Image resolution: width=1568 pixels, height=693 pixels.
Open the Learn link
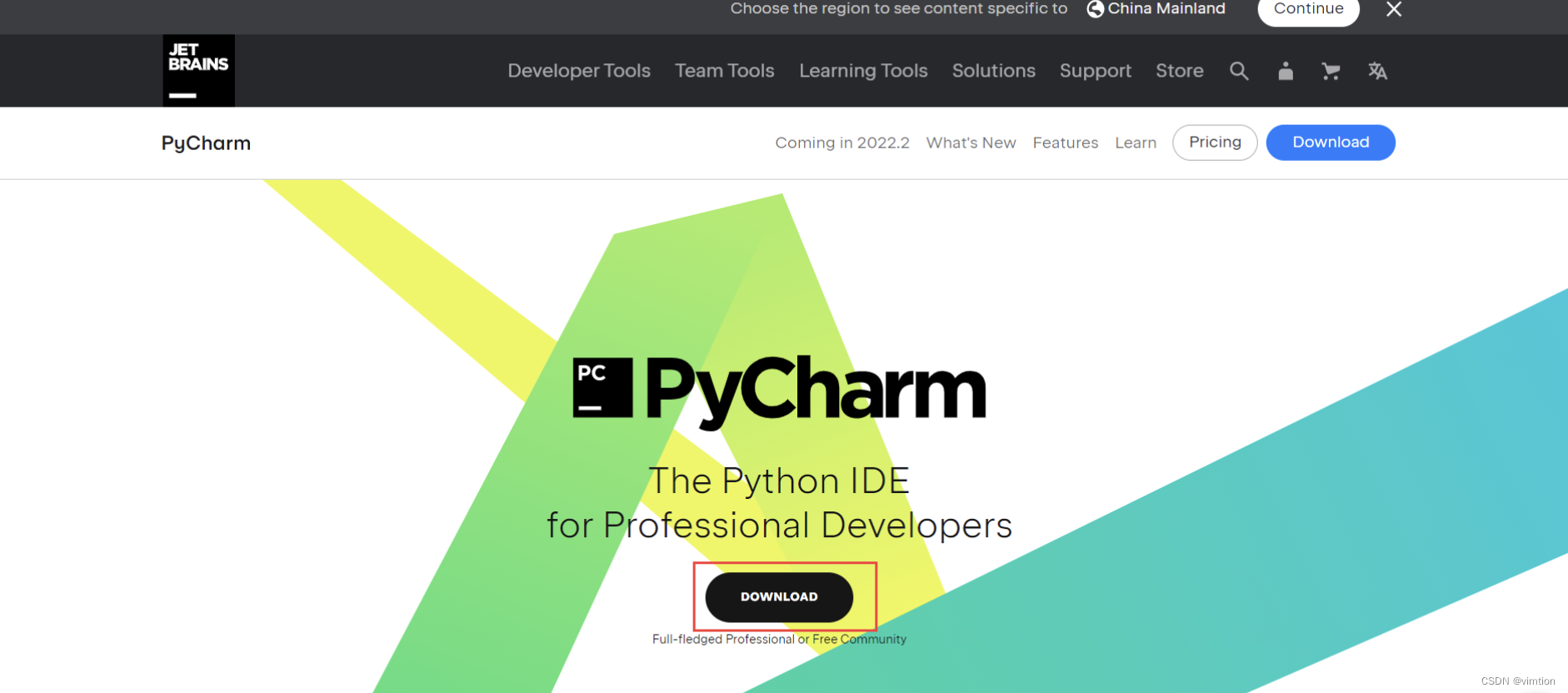point(1136,142)
